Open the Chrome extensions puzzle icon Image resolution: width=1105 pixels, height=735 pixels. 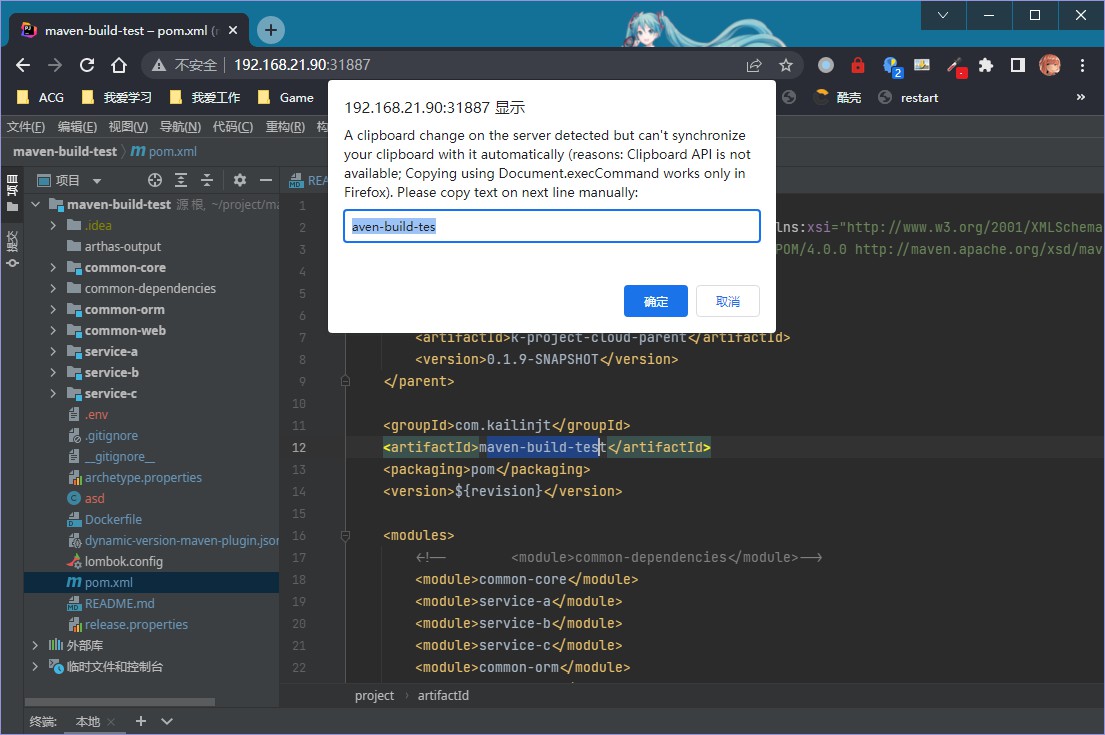click(986, 65)
